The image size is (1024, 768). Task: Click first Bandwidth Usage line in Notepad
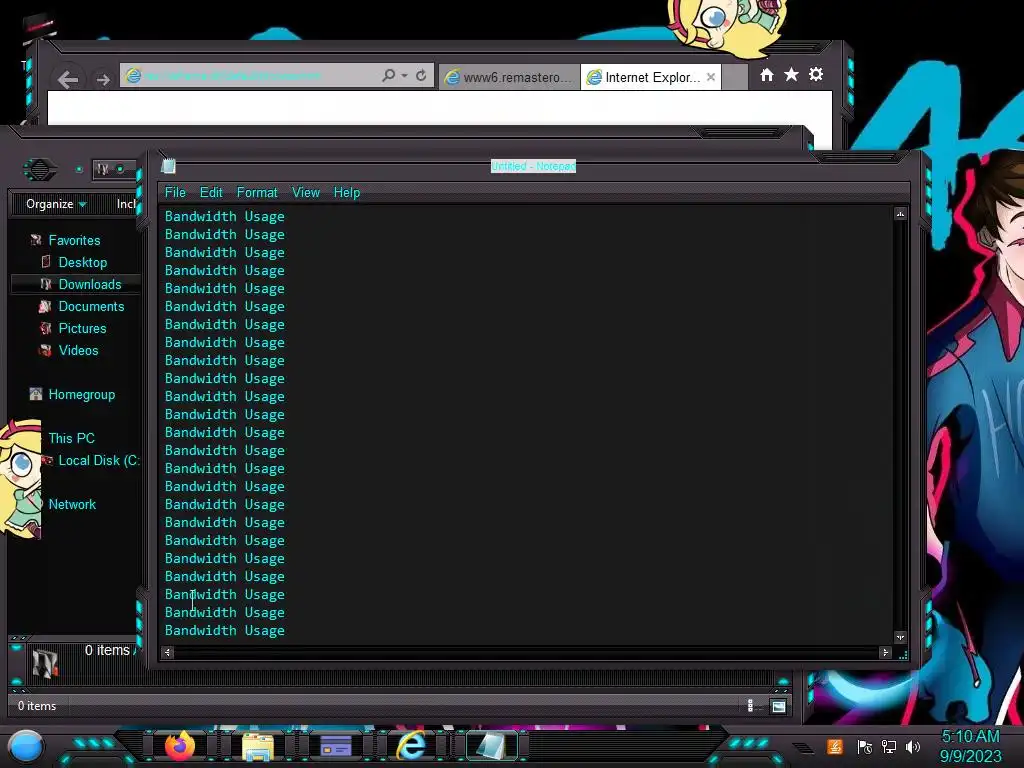pos(225,216)
